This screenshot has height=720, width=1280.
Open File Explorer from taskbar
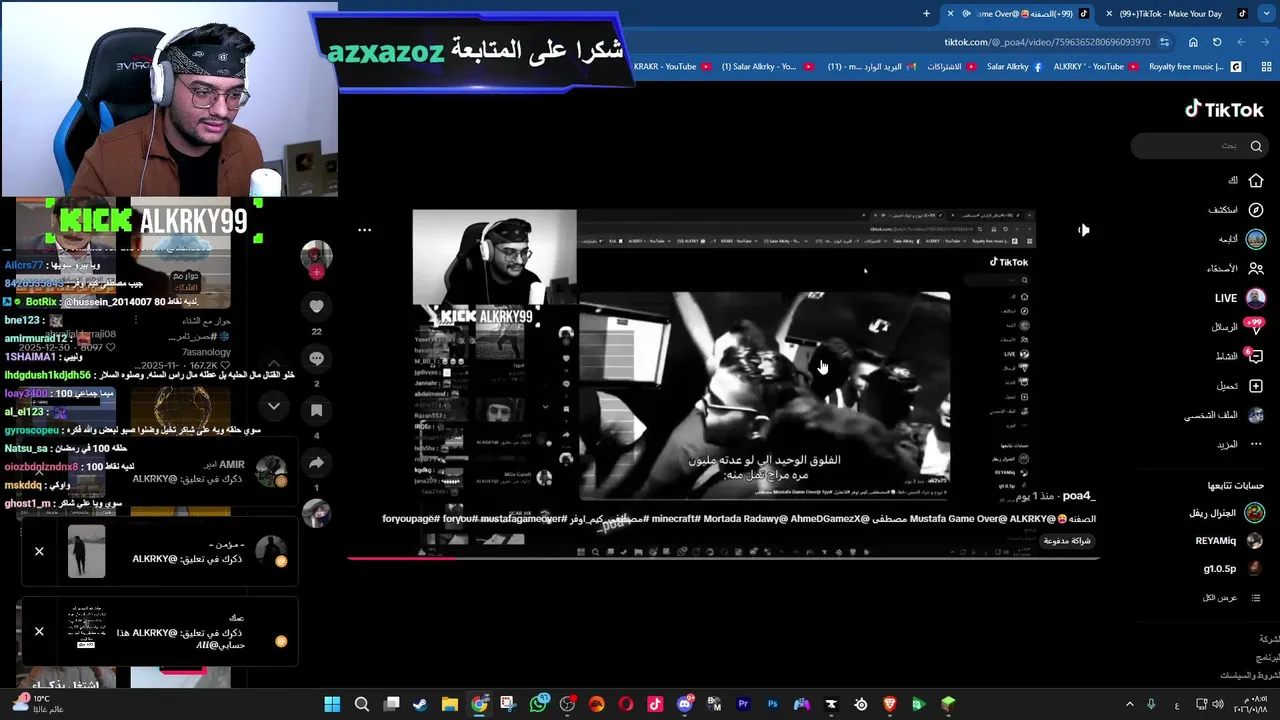click(x=450, y=704)
